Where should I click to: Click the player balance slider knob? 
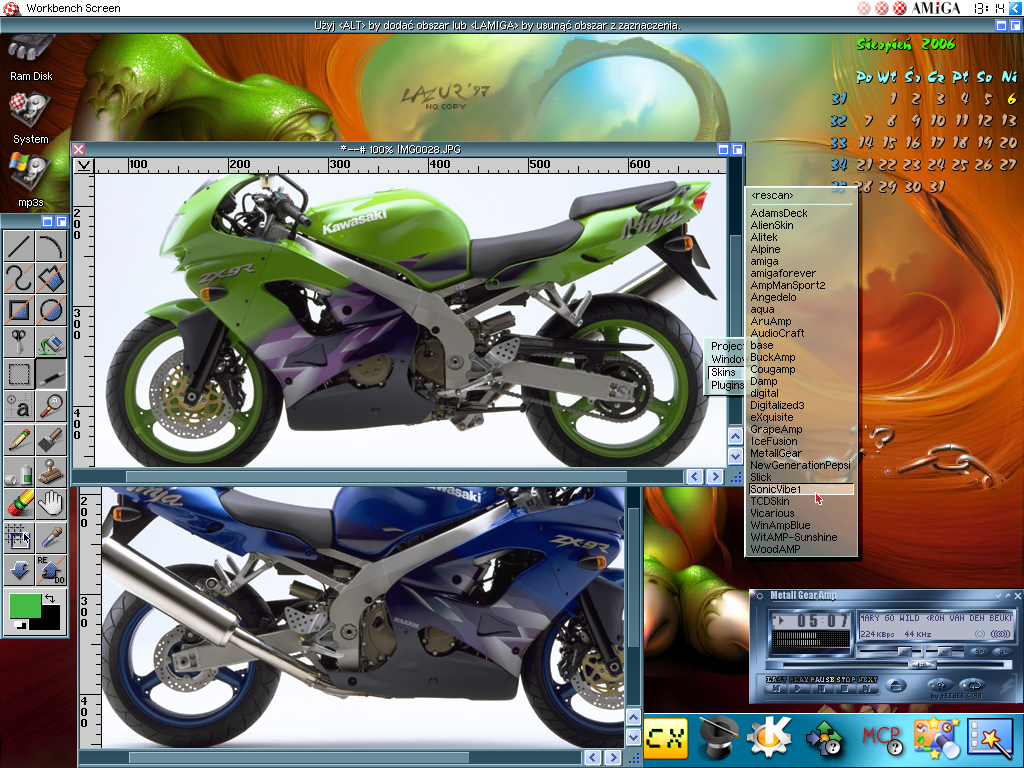944,651
